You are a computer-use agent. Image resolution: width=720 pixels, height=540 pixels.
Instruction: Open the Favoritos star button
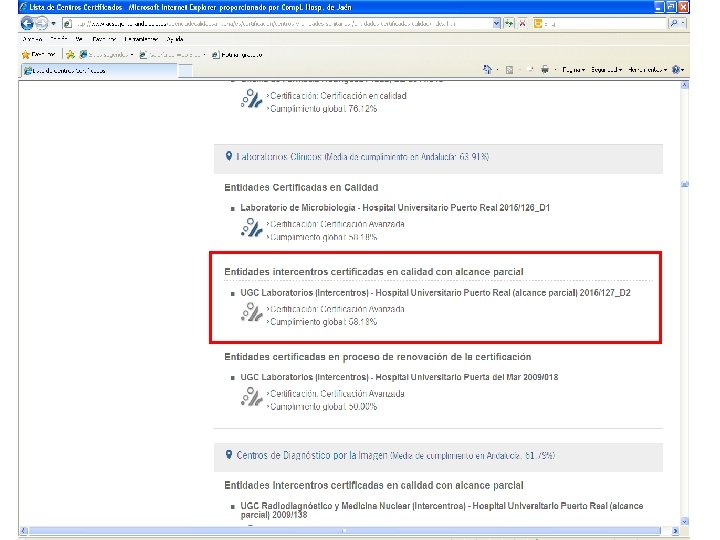[x=39, y=55]
